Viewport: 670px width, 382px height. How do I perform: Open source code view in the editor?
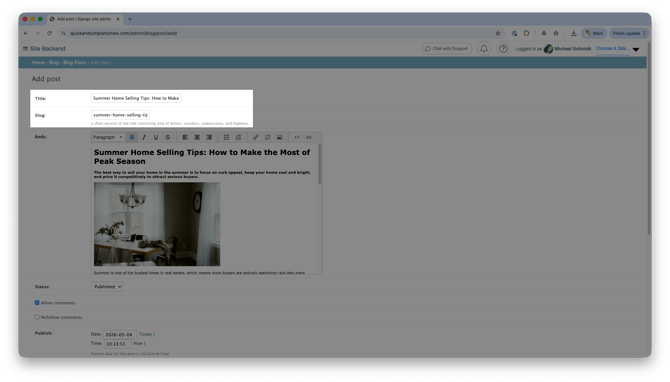coord(297,137)
